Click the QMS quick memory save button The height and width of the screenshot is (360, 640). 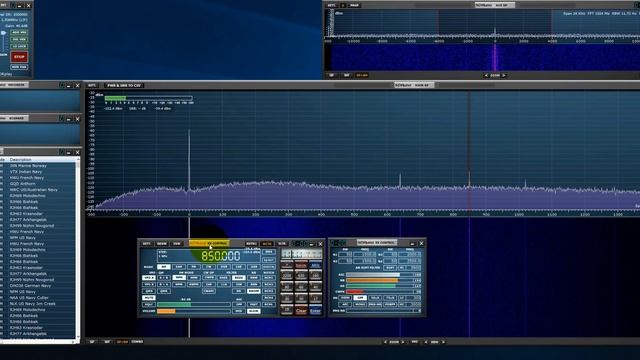click(x=149, y=291)
